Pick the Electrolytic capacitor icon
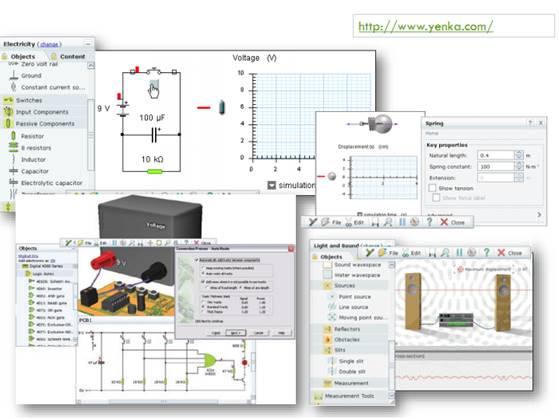The height and width of the screenshot is (419, 559). click(x=13, y=183)
